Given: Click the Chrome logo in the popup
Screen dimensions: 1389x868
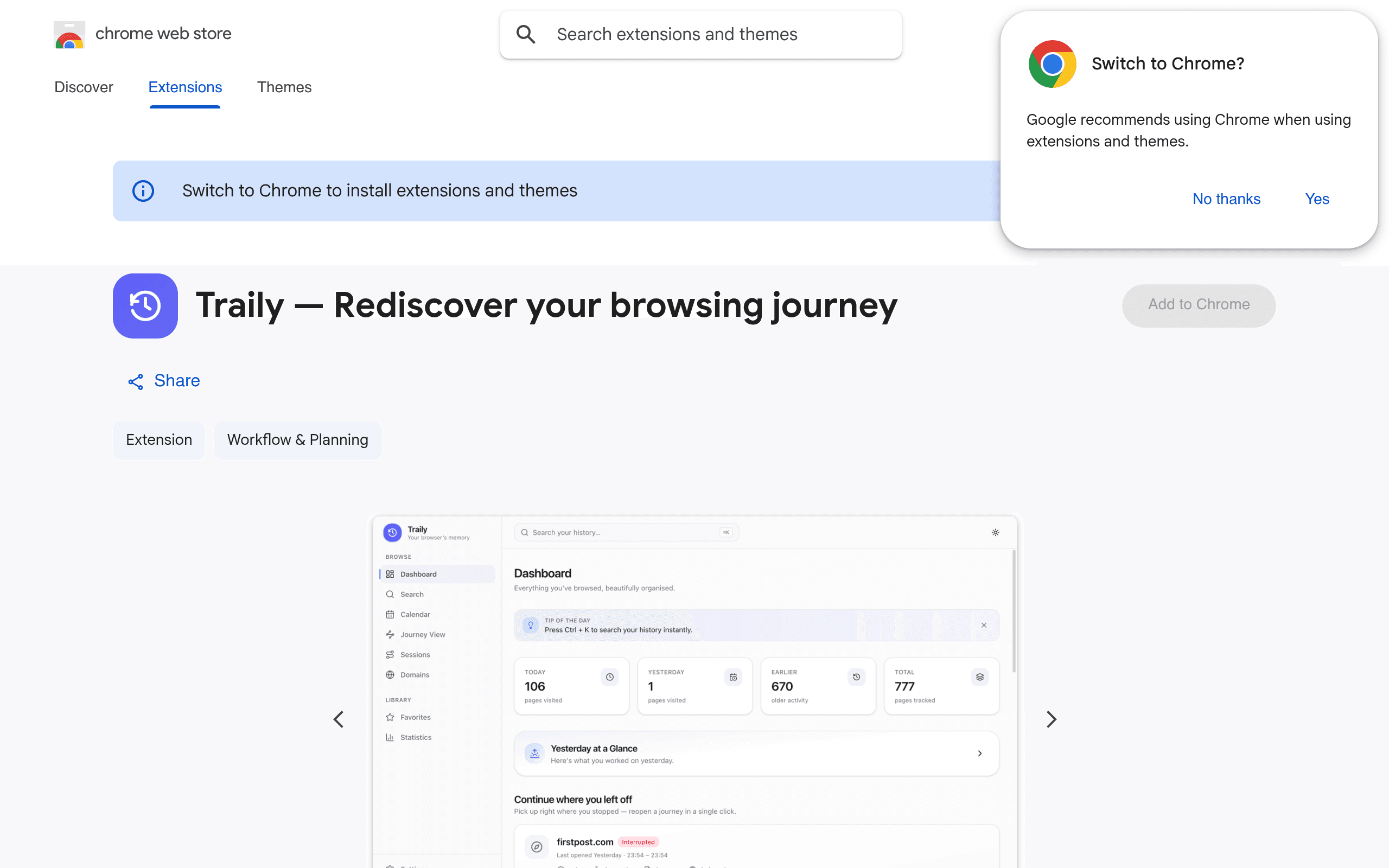Looking at the screenshot, I should click(x=1052, y=63).
